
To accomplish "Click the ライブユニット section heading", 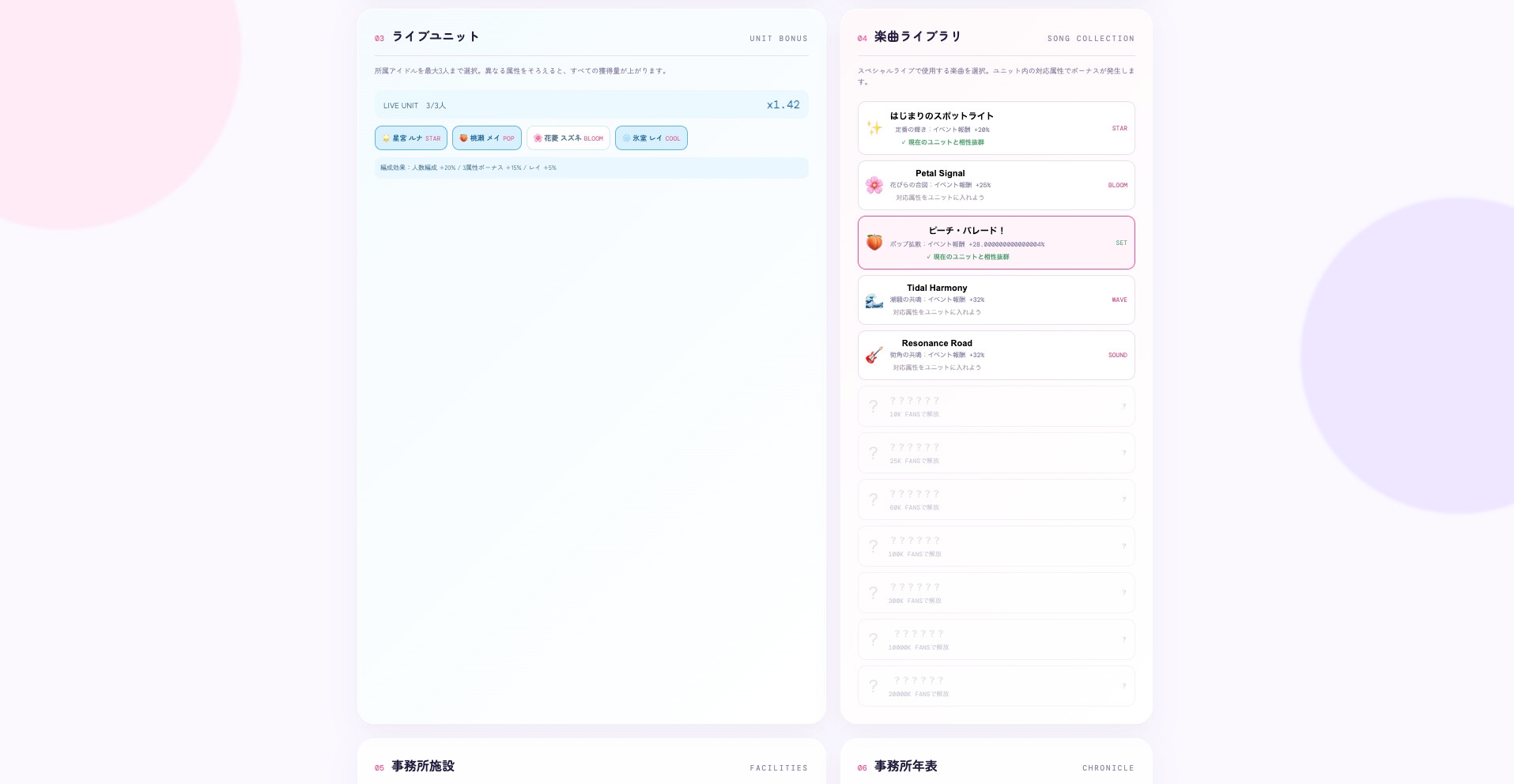I will pyautogui.click(x=436, y=36).
